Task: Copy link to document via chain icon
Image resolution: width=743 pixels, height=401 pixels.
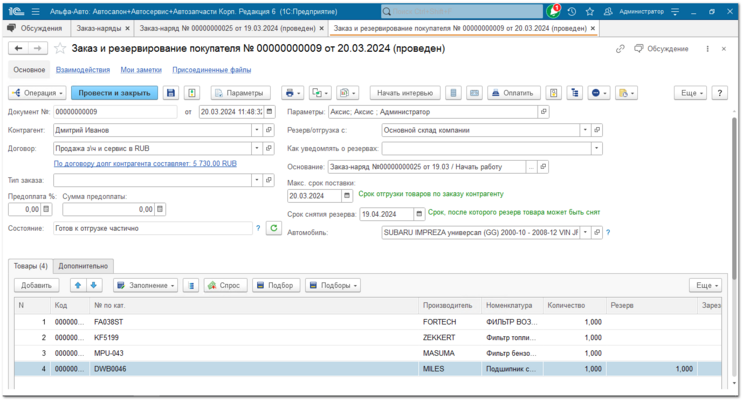Action: click(x=620, y=49)
